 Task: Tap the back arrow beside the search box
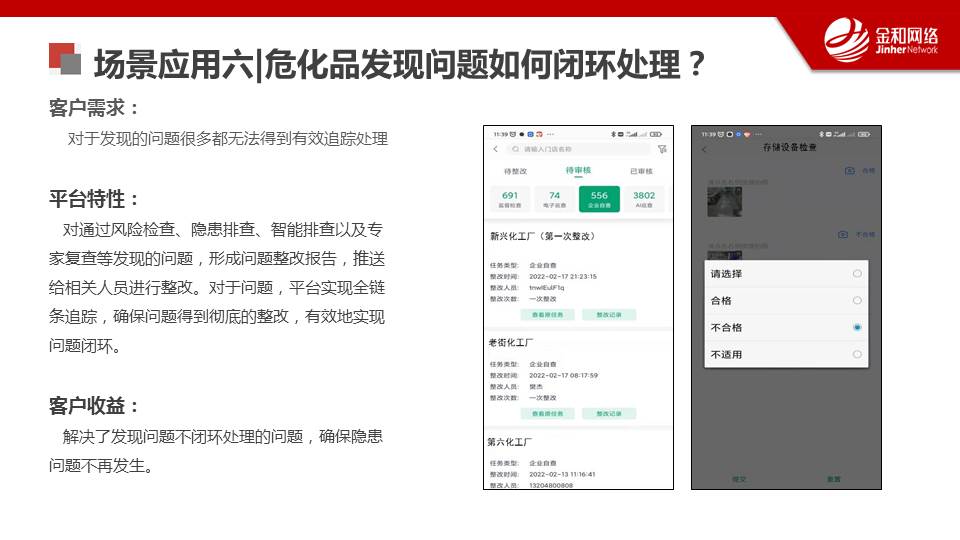495,149
